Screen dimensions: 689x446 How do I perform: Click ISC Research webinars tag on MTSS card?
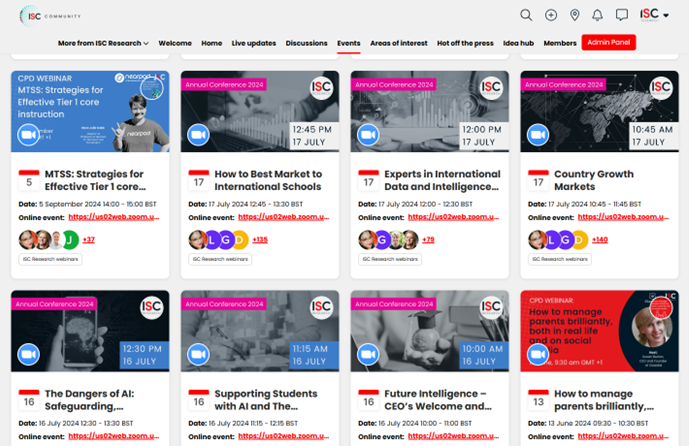point(50,259)
